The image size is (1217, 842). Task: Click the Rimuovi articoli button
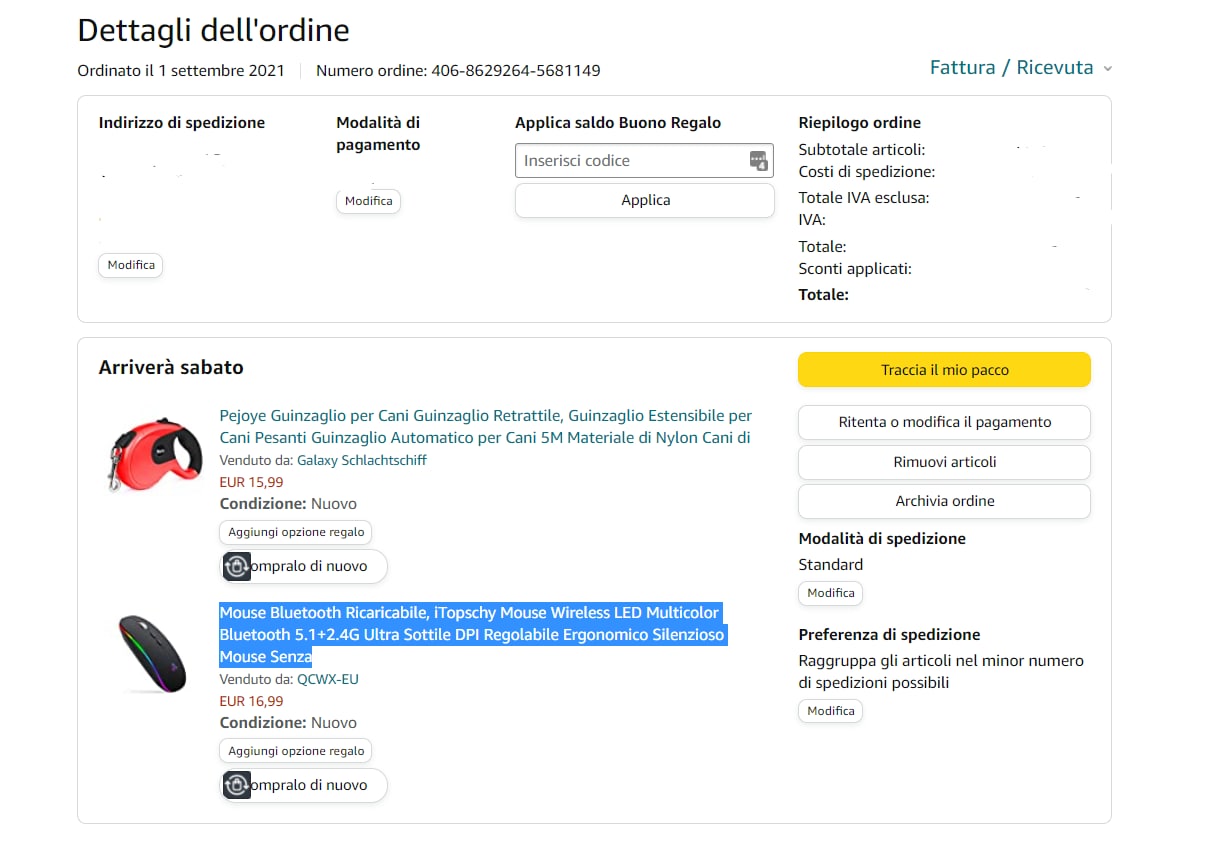tap(944, 462)
